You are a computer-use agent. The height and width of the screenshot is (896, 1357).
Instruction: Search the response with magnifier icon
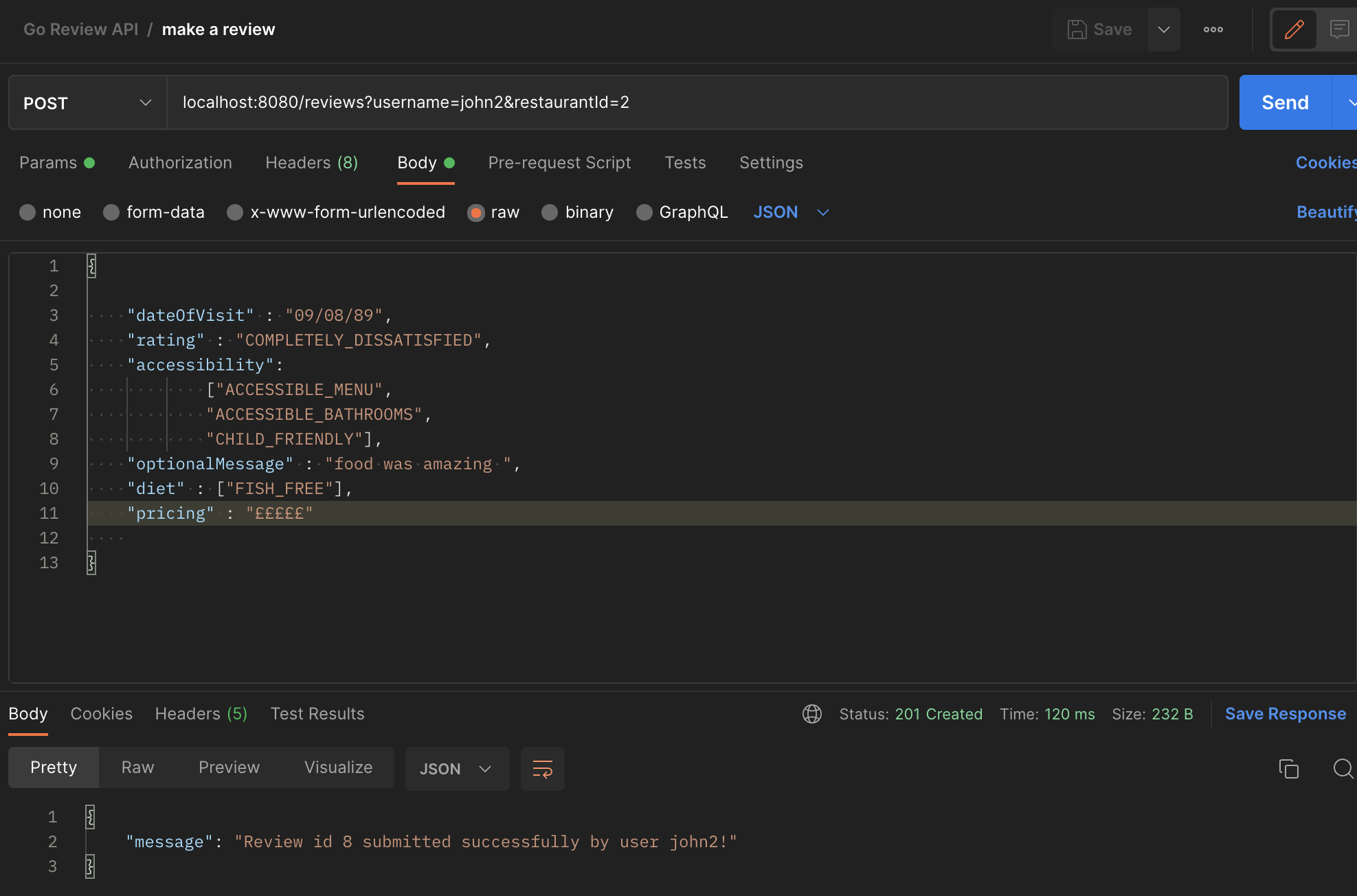tap(1343, 768)
